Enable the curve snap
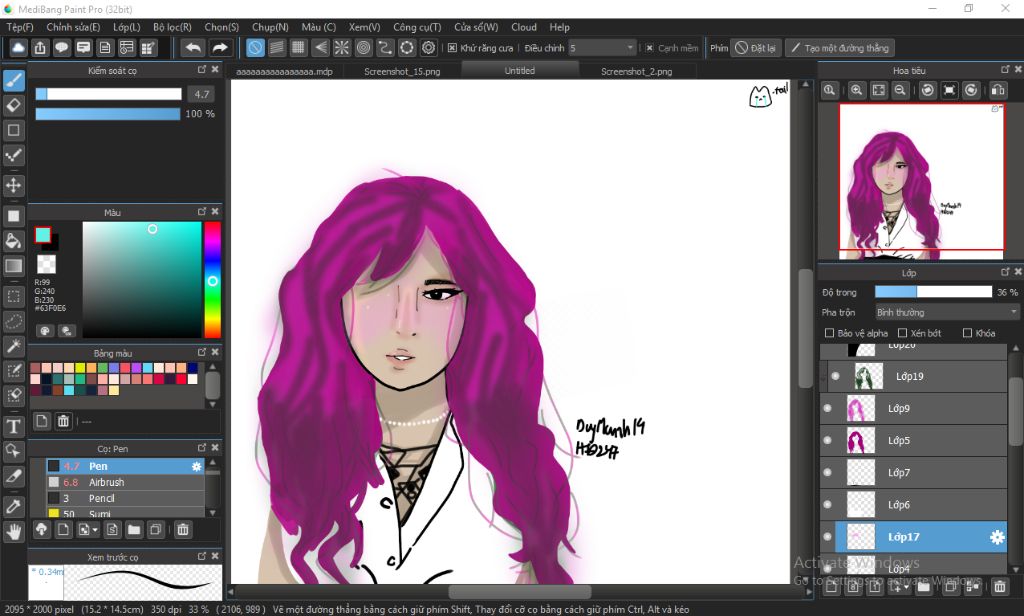 [385, 48]
